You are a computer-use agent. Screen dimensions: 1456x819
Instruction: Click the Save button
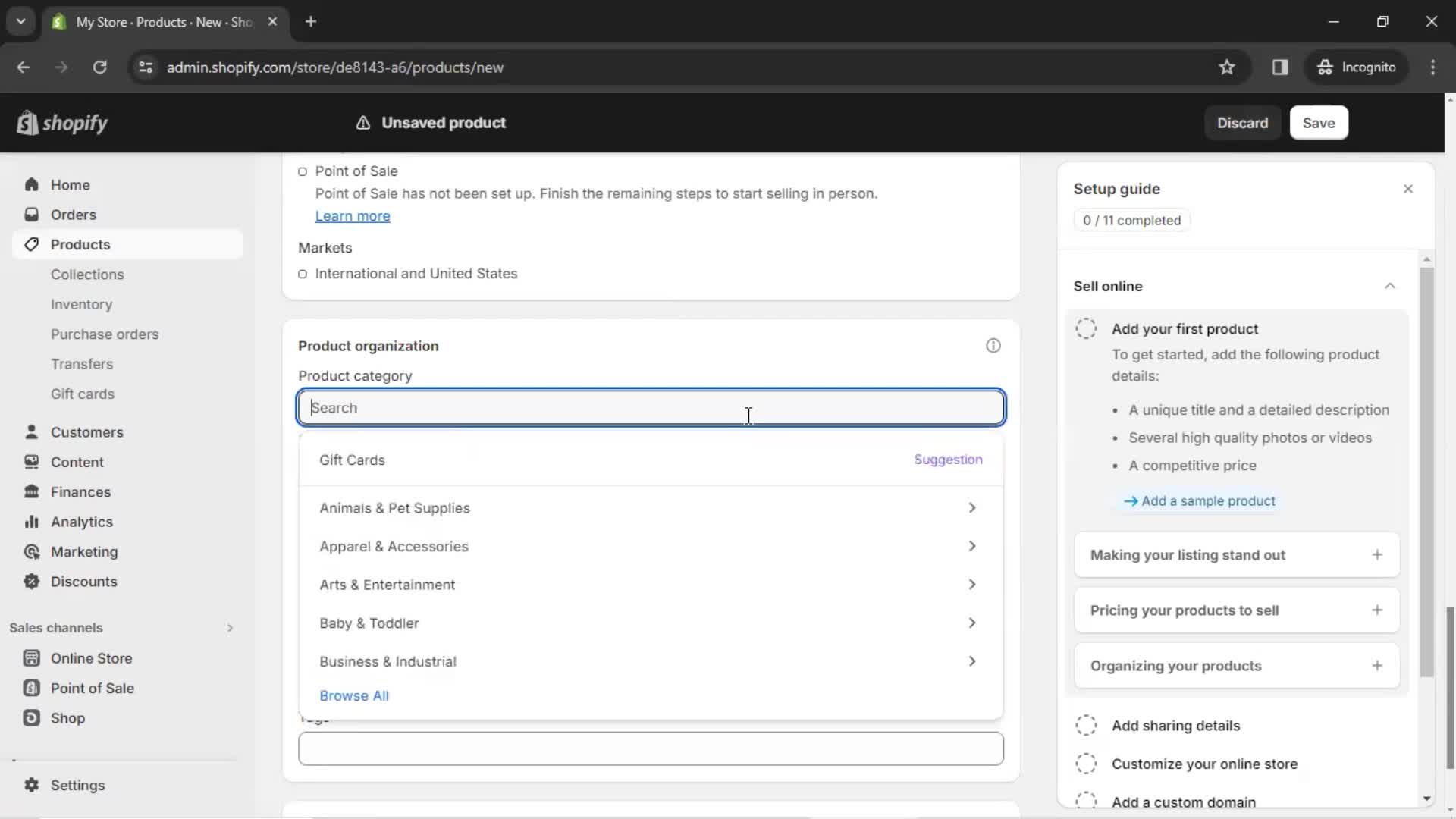point(1319,122)
